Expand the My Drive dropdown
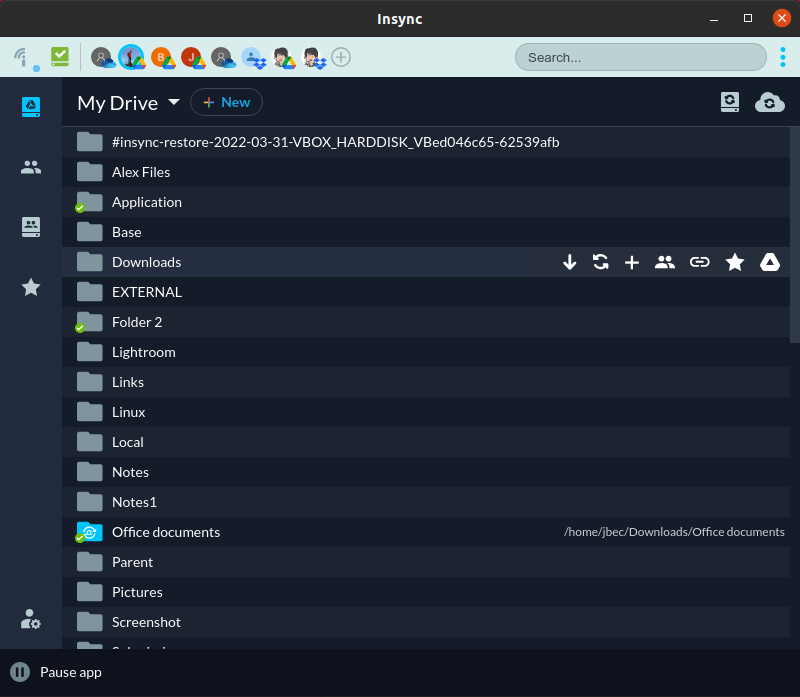The height and width of the screenshot is (697, 800). [x=174, y=102]
